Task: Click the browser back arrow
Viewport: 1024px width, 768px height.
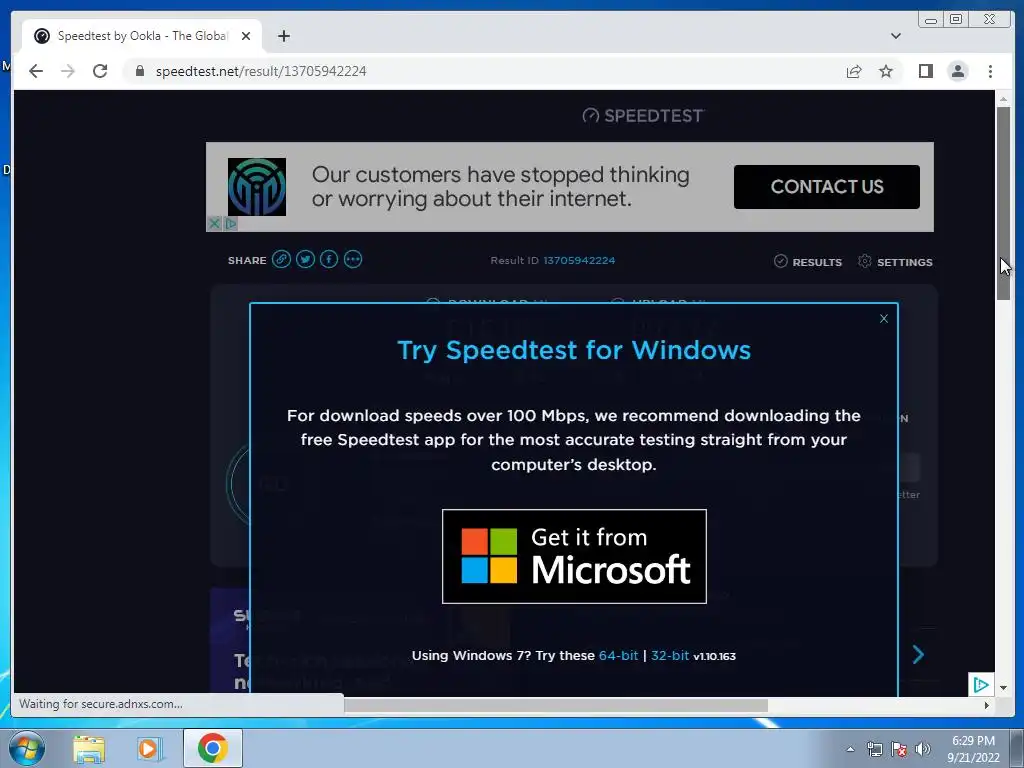Action: pos(36,71)
